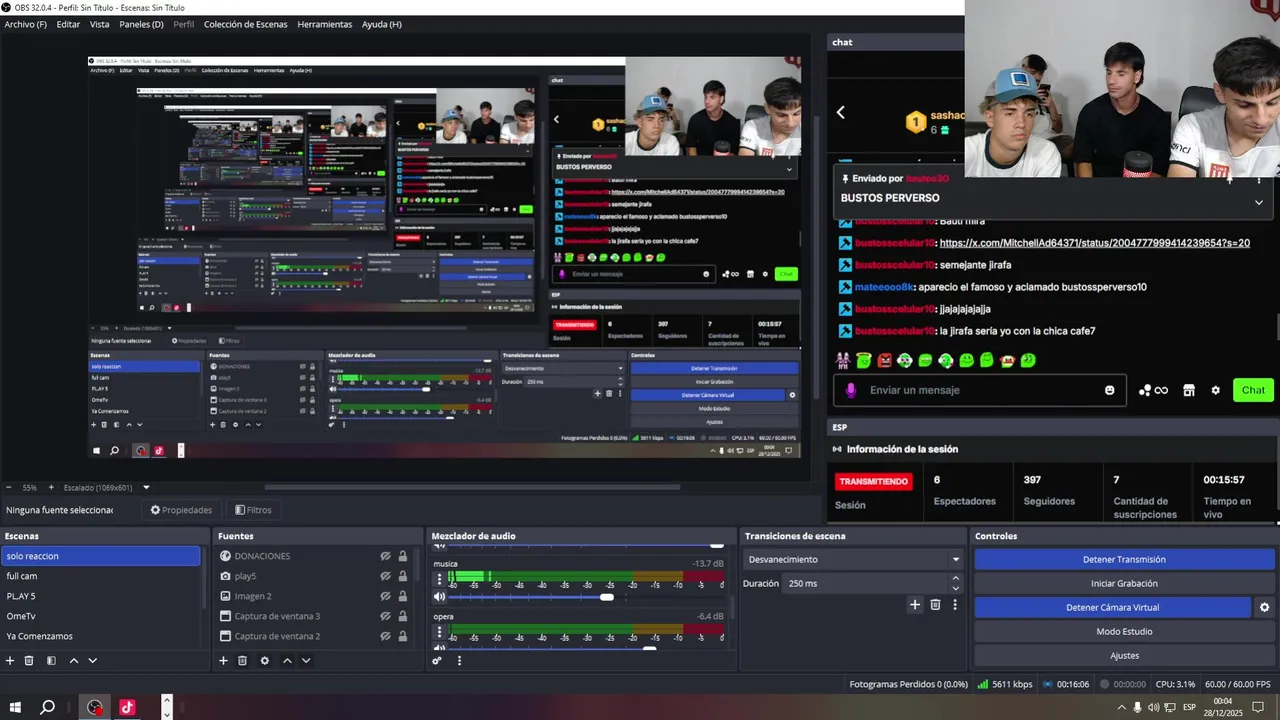Open the x.com link in chat
The width and height of the screenshot is (1280, 720).
(1094, 243)
